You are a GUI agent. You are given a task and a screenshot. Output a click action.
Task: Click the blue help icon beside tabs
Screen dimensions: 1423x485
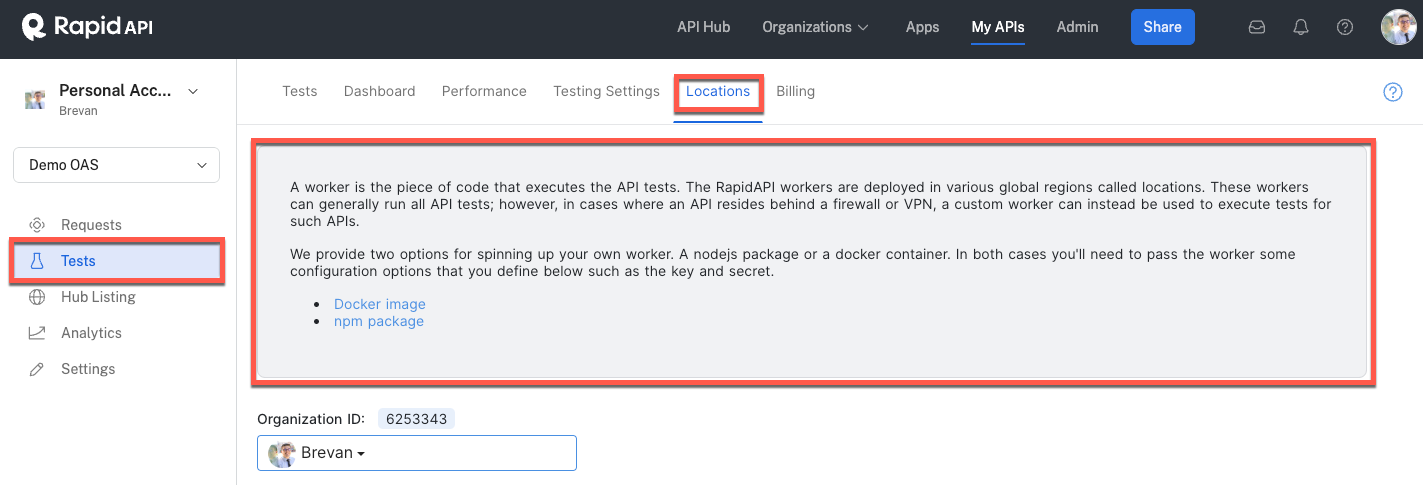1393,92
